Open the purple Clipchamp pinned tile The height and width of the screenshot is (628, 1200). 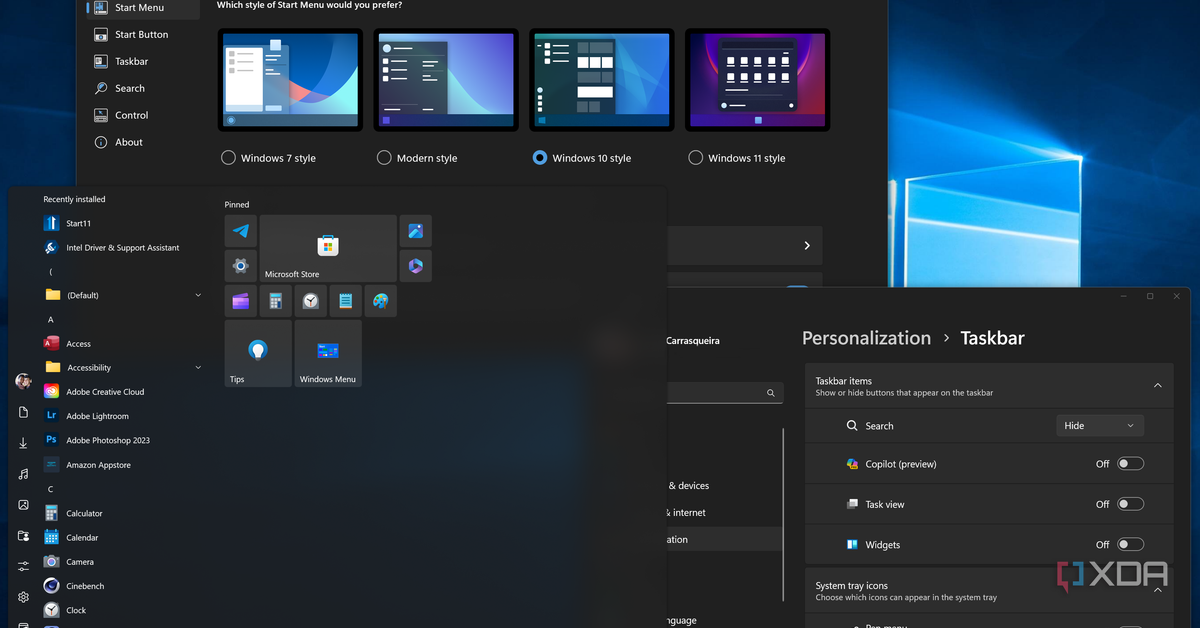241,301
